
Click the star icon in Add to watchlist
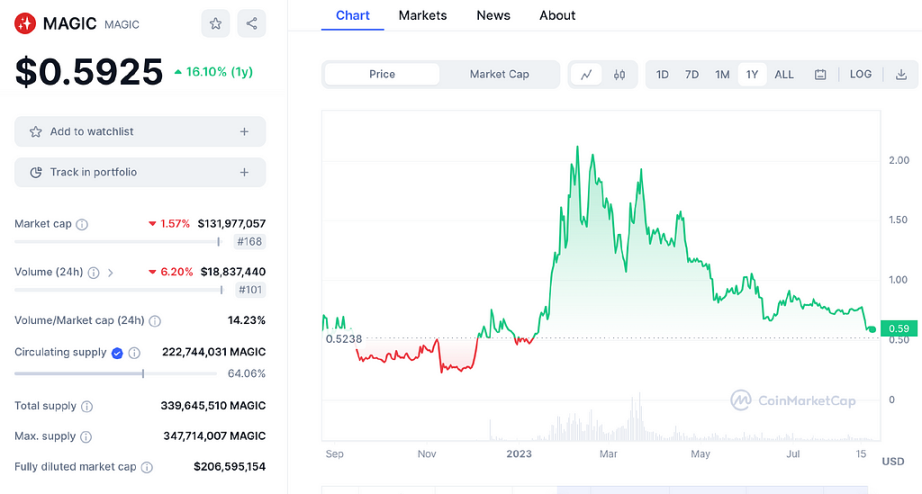coord(36,132)
